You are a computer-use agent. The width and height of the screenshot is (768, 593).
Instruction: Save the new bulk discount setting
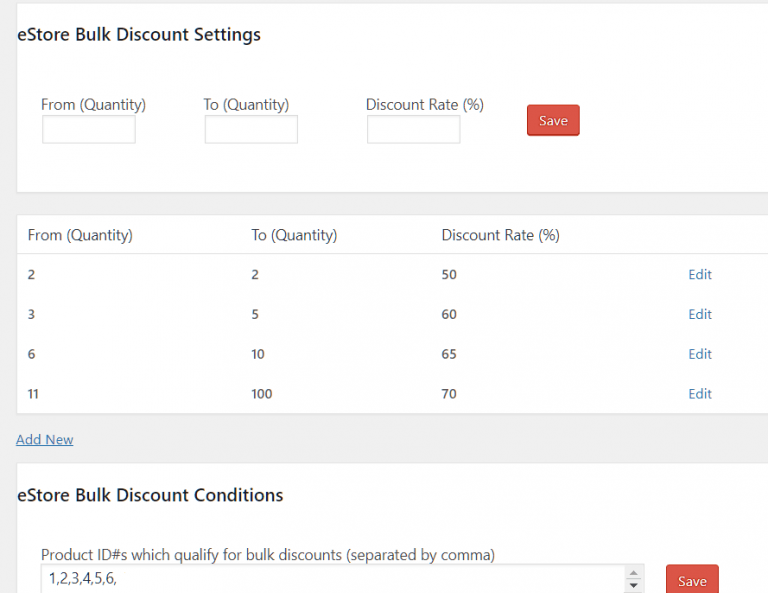[553, 120]
